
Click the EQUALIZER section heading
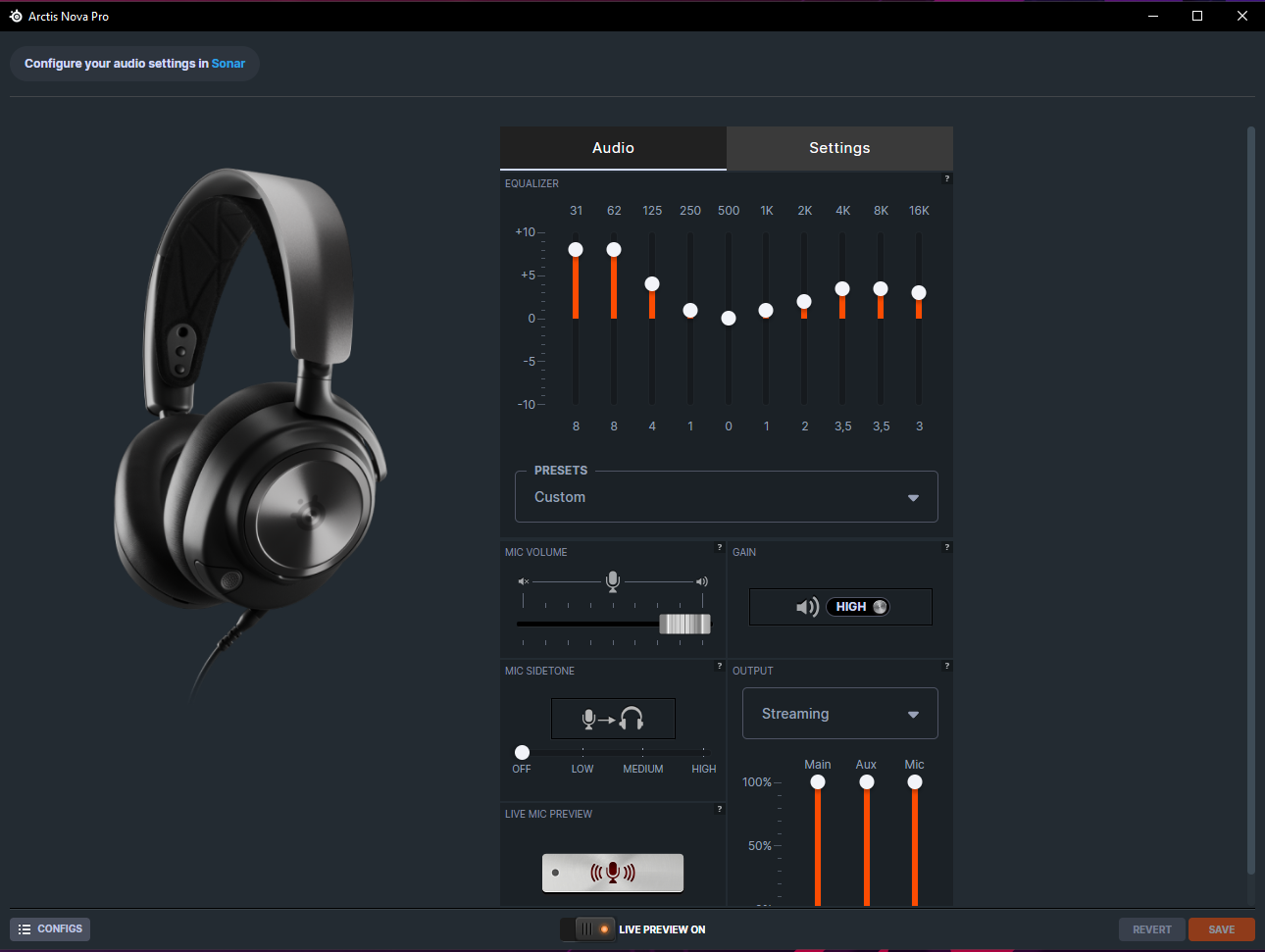click(532, 183)
